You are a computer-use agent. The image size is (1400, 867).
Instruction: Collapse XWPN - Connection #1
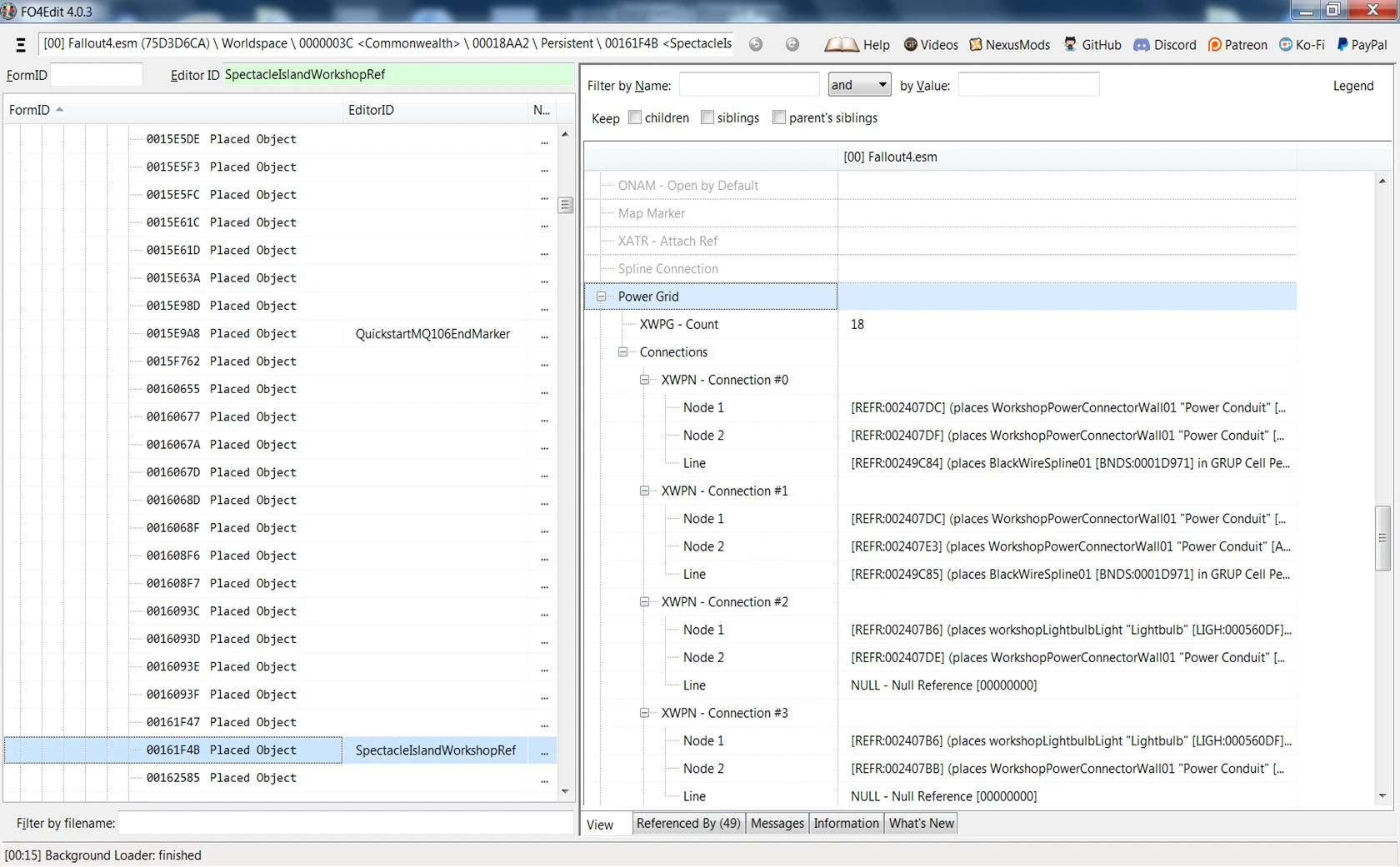click(644, 491)
